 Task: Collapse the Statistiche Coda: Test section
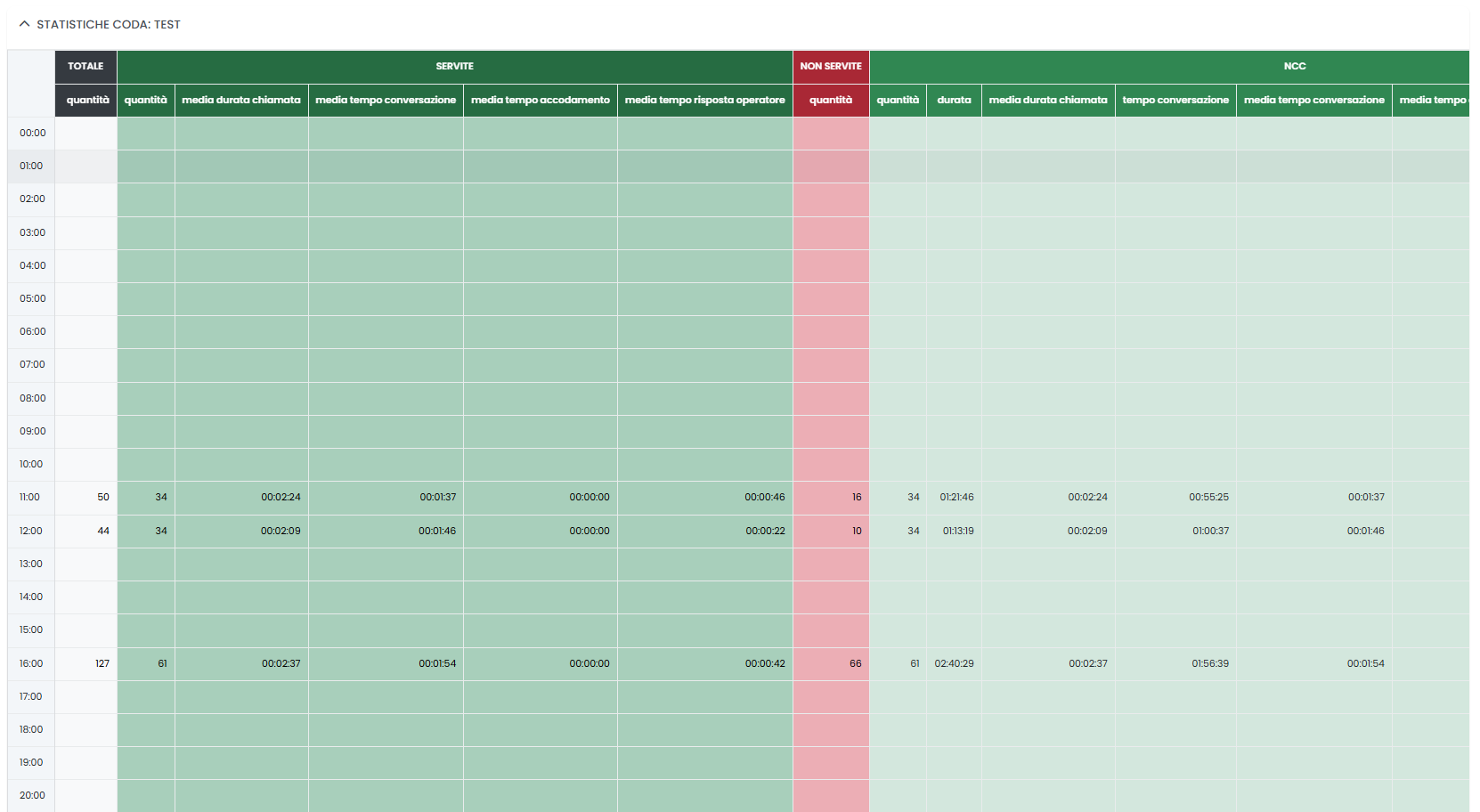tap(25, 24)
